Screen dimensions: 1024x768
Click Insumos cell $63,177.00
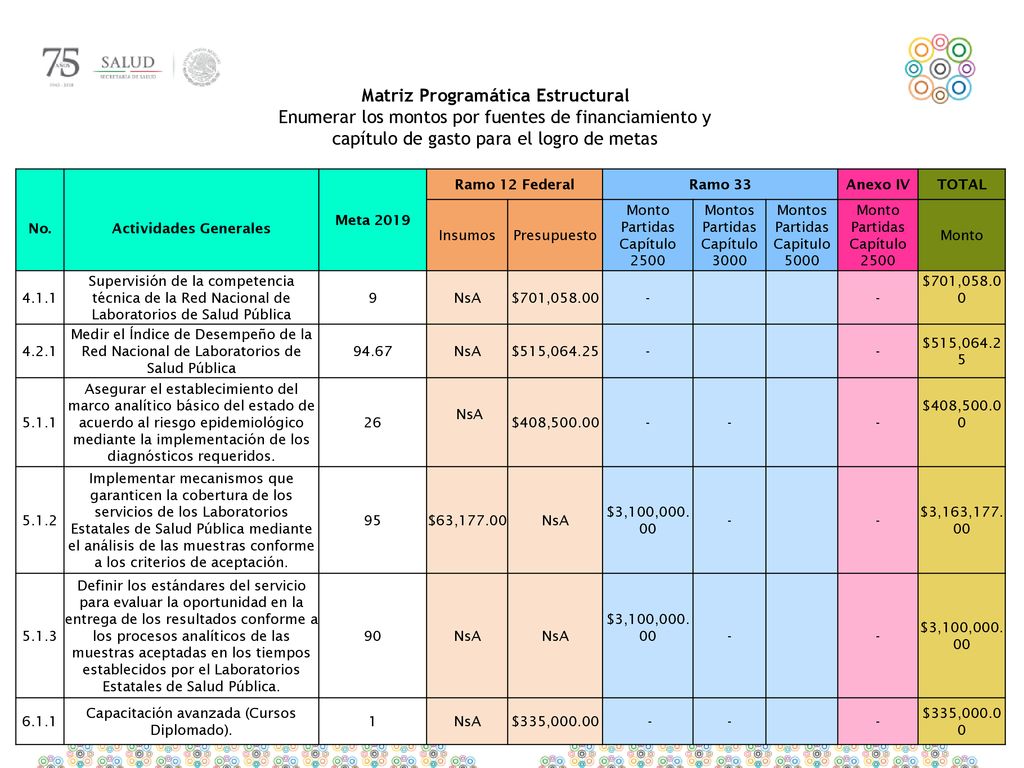tap(467, 520)
